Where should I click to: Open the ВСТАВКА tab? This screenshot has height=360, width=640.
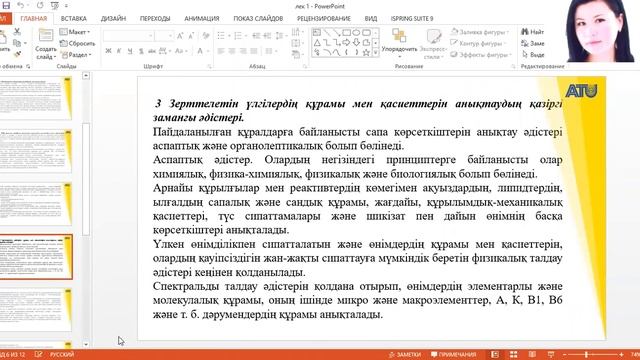click(x=73, y=18)
